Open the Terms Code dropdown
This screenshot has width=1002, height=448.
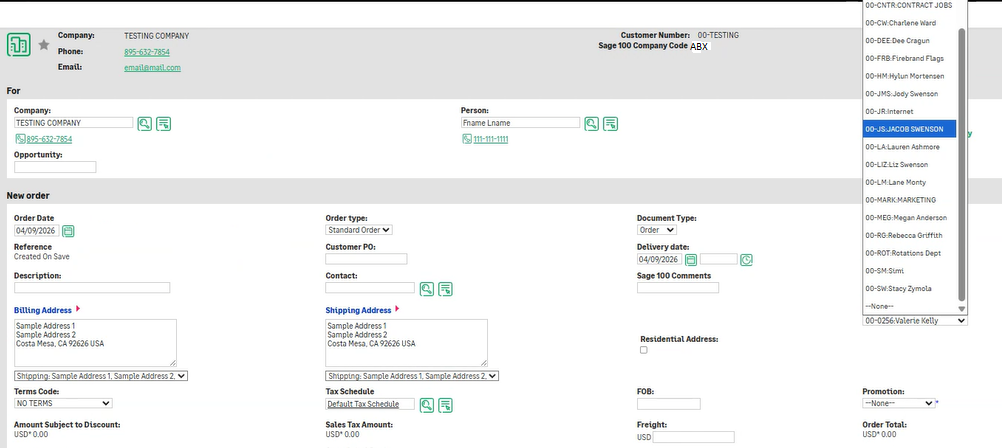63,403
